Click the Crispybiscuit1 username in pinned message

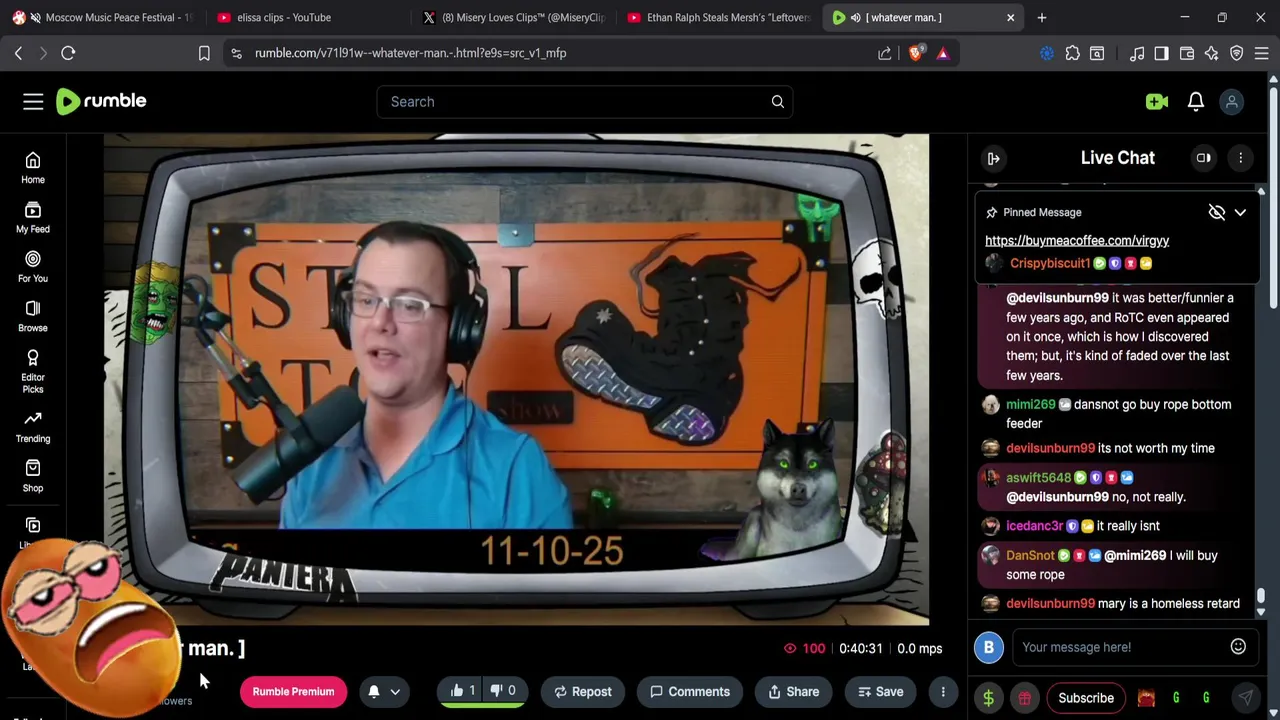[1050, 263]
